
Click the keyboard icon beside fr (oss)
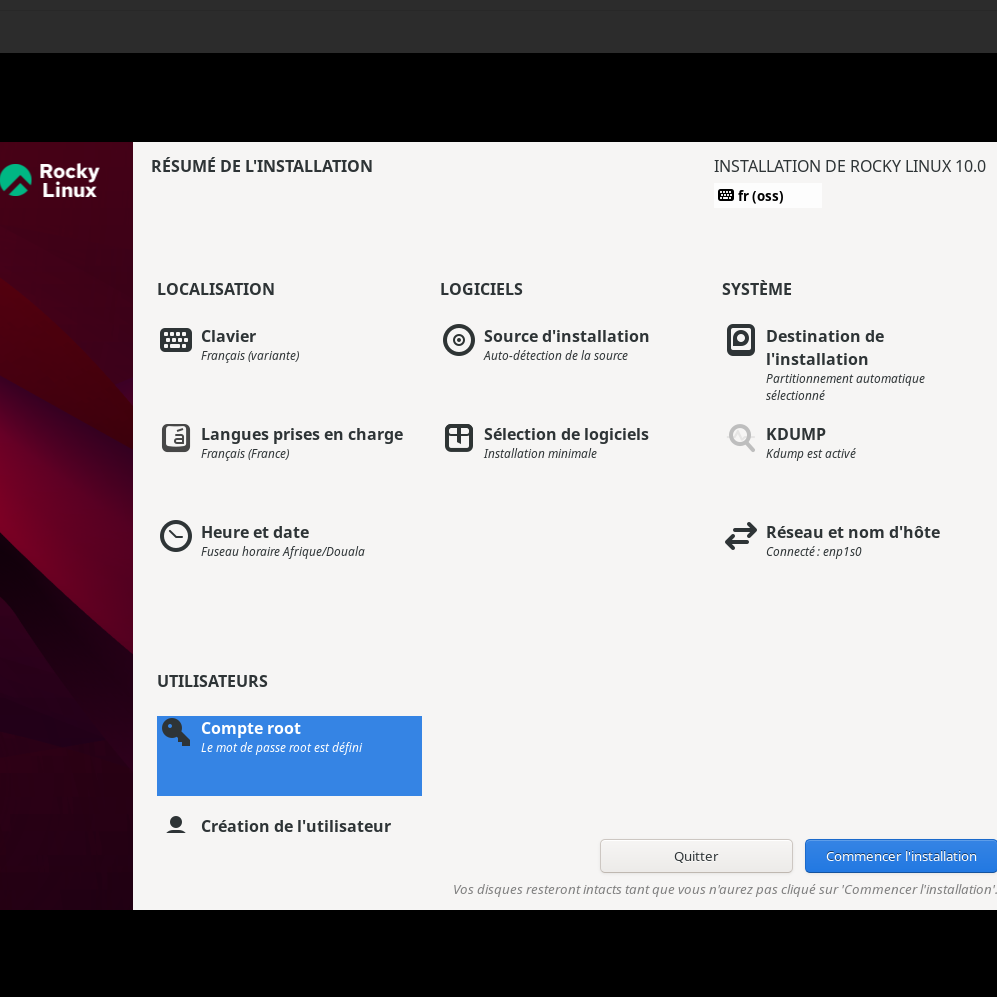click(725, 195)
